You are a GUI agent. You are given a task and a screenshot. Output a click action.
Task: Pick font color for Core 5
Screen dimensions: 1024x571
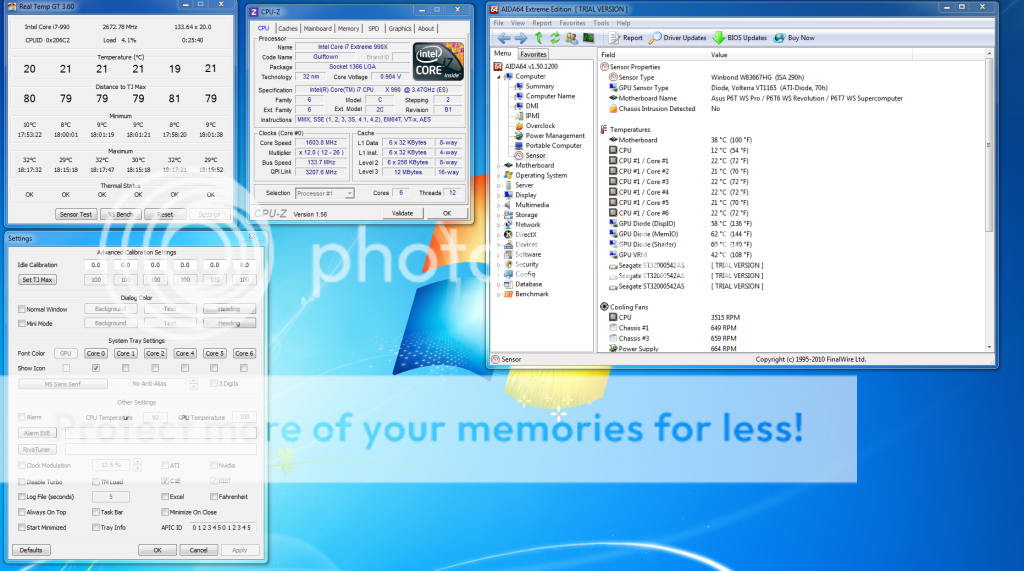[214, 353]
